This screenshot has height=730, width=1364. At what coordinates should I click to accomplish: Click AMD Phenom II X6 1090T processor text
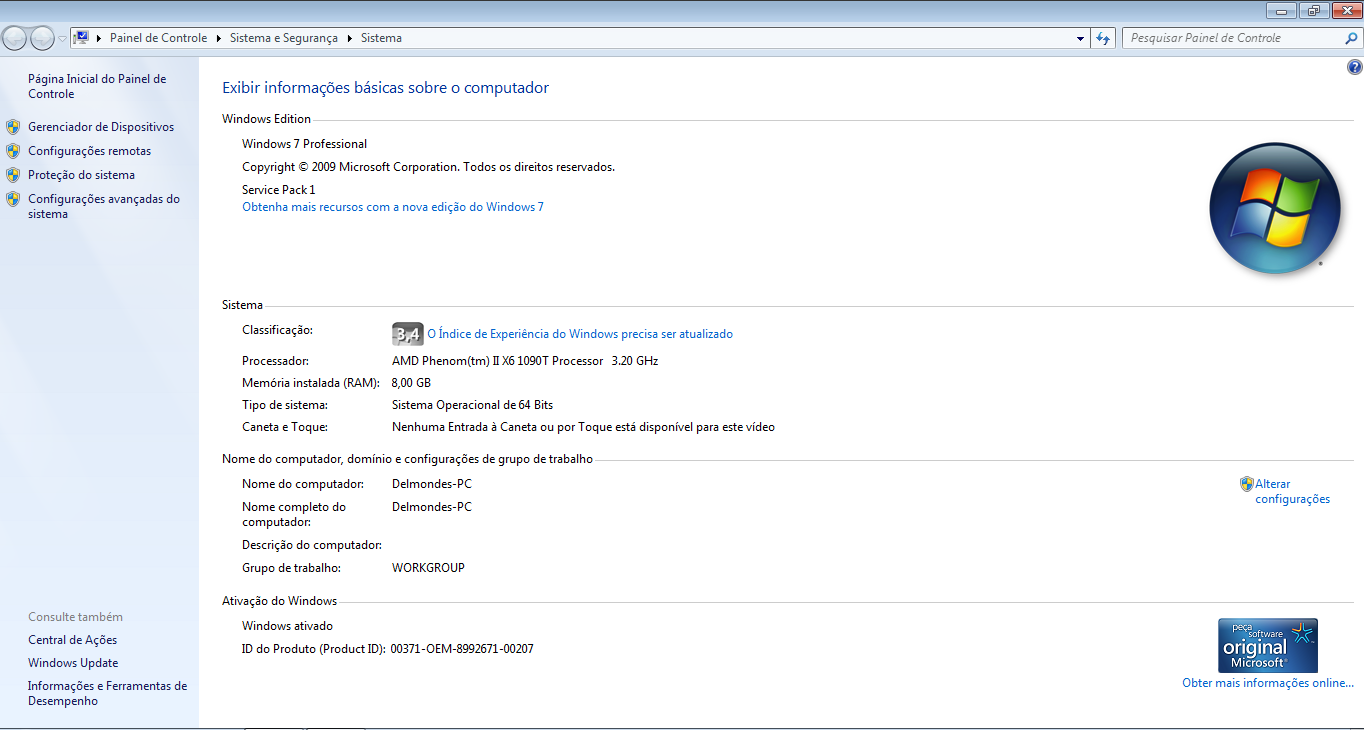tap(525, 361)
